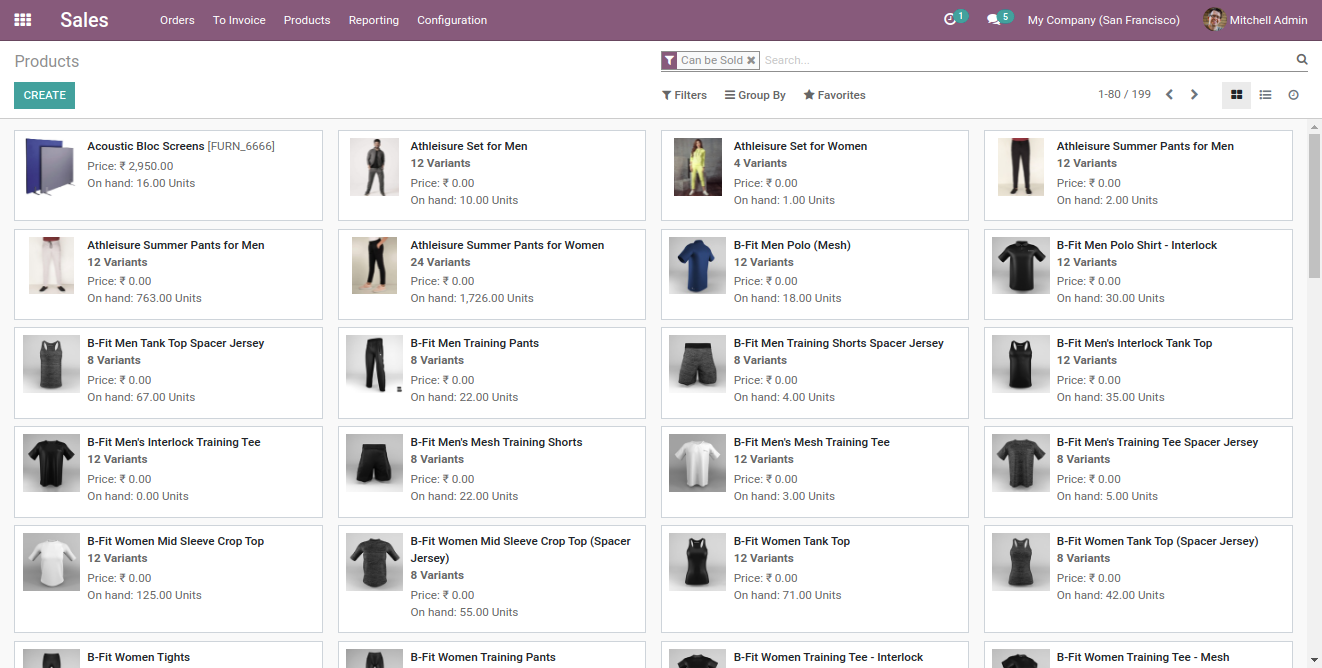Go to the previous page arrow
Viewport: 1322px width, 668px height.
coord(1169,95)
